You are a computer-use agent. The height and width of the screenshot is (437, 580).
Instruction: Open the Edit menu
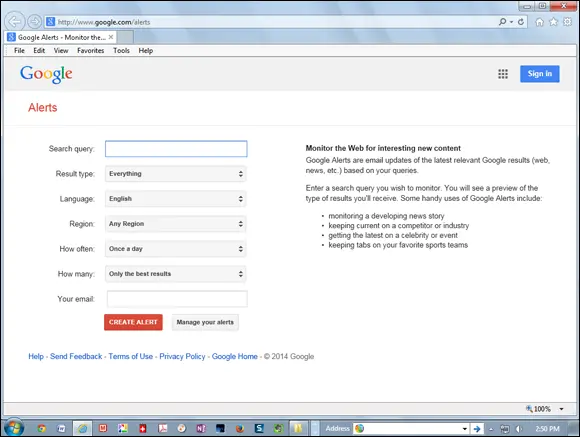tap(39, 51)
